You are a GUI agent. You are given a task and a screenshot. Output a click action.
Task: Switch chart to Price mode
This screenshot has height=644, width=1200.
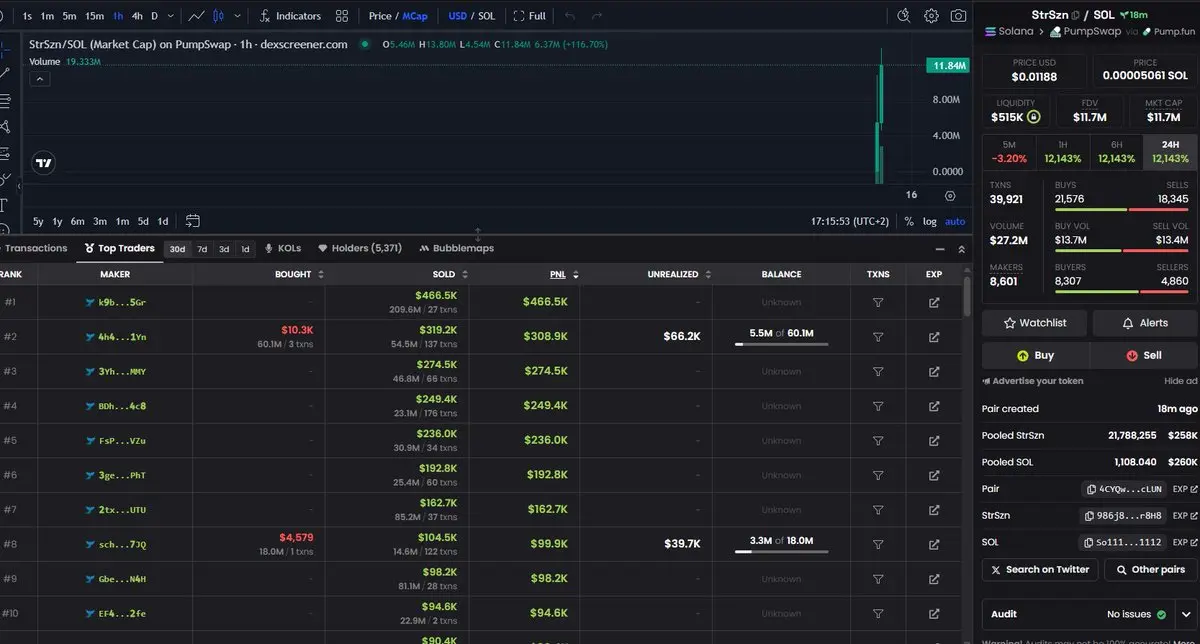click(x=380, y=16)
